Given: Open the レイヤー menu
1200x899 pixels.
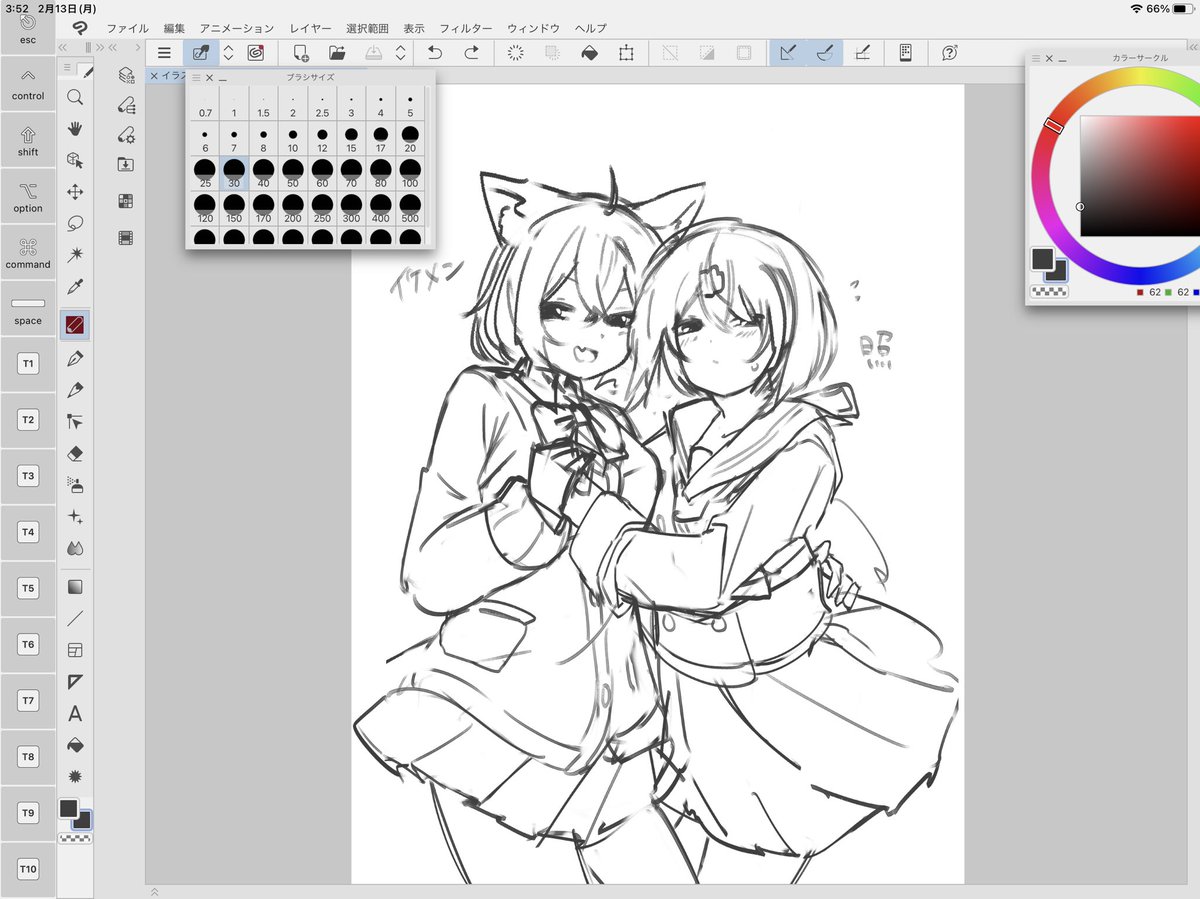Looking at the screenshot, I should tap(310, 28).
